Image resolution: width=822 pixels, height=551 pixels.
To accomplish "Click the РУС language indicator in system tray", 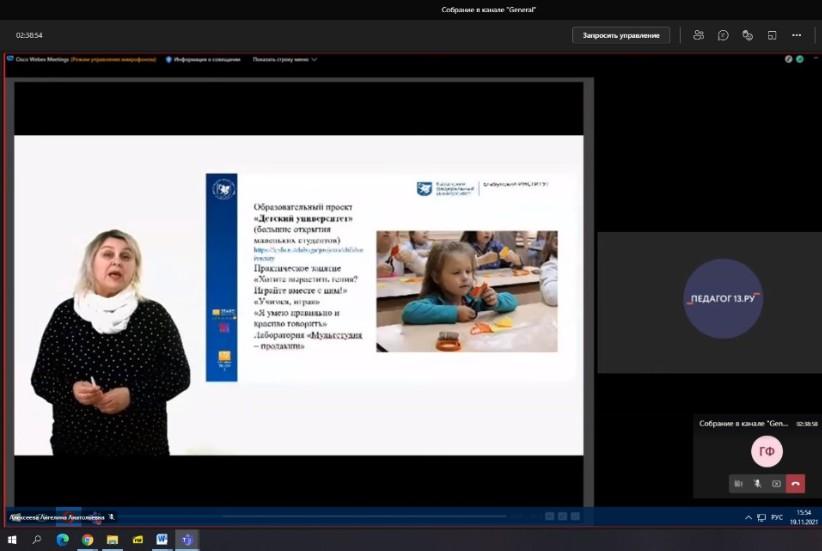I will [x=777, y=517].
